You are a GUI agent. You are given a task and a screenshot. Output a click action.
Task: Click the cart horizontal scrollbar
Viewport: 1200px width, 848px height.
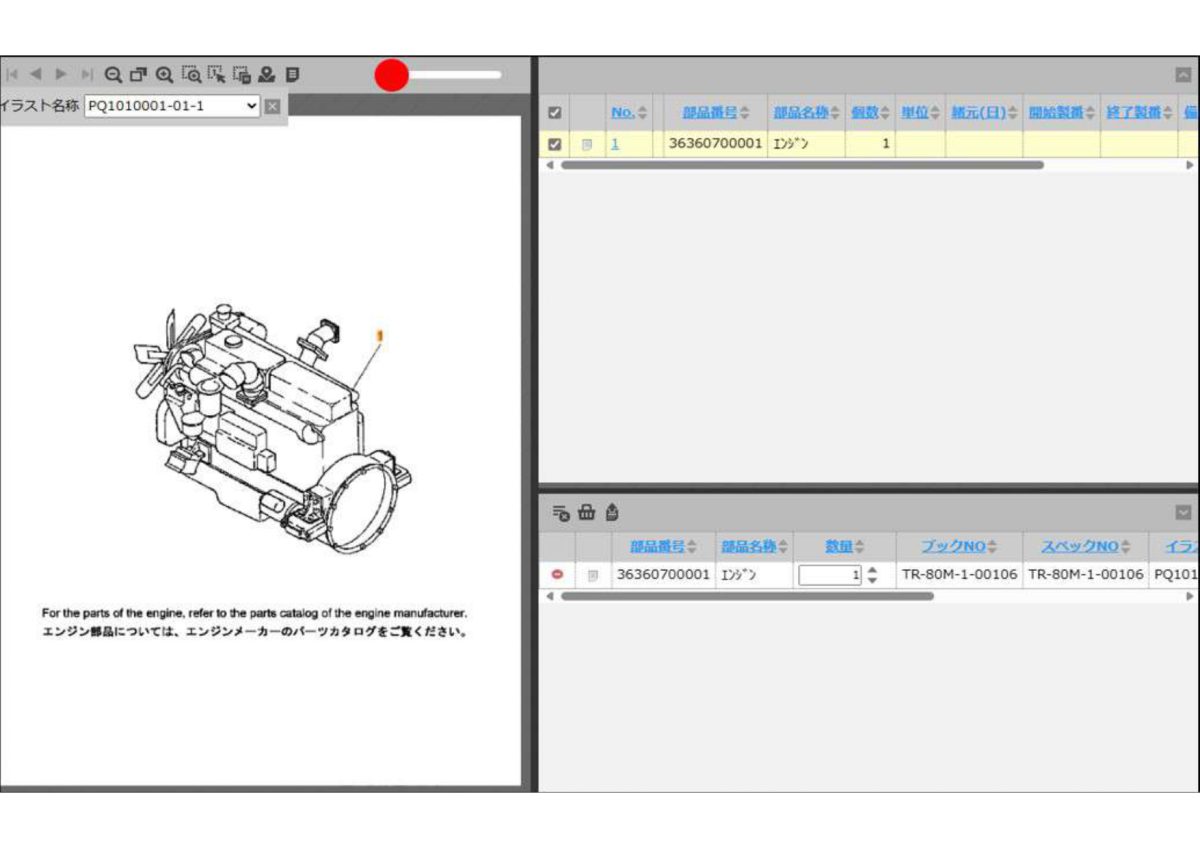pyautogui.click(x=747, y=596)
